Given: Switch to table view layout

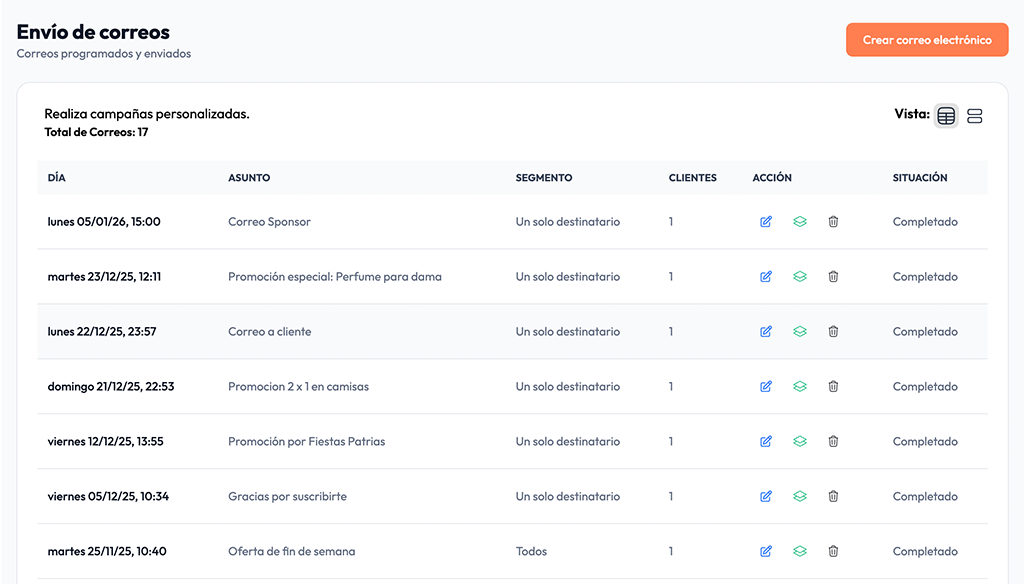Looking at the screenshot, I should (946, 116).
